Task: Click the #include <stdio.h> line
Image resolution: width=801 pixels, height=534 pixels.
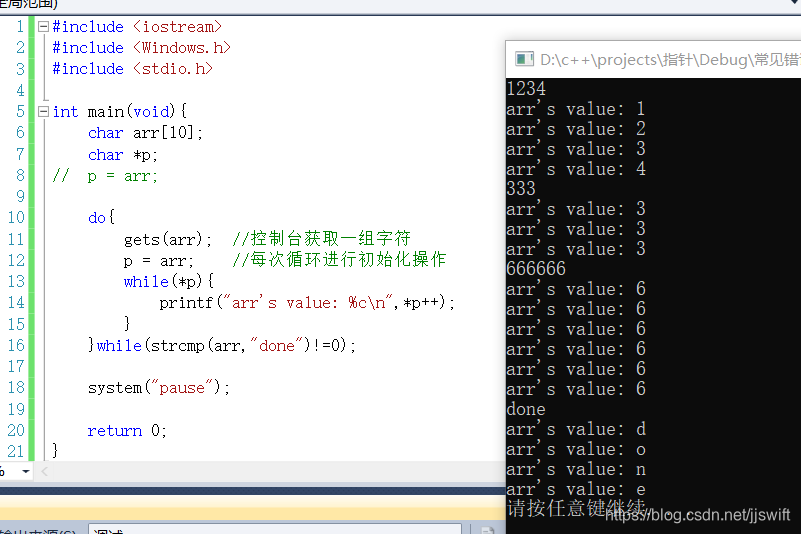Action: 132,69
